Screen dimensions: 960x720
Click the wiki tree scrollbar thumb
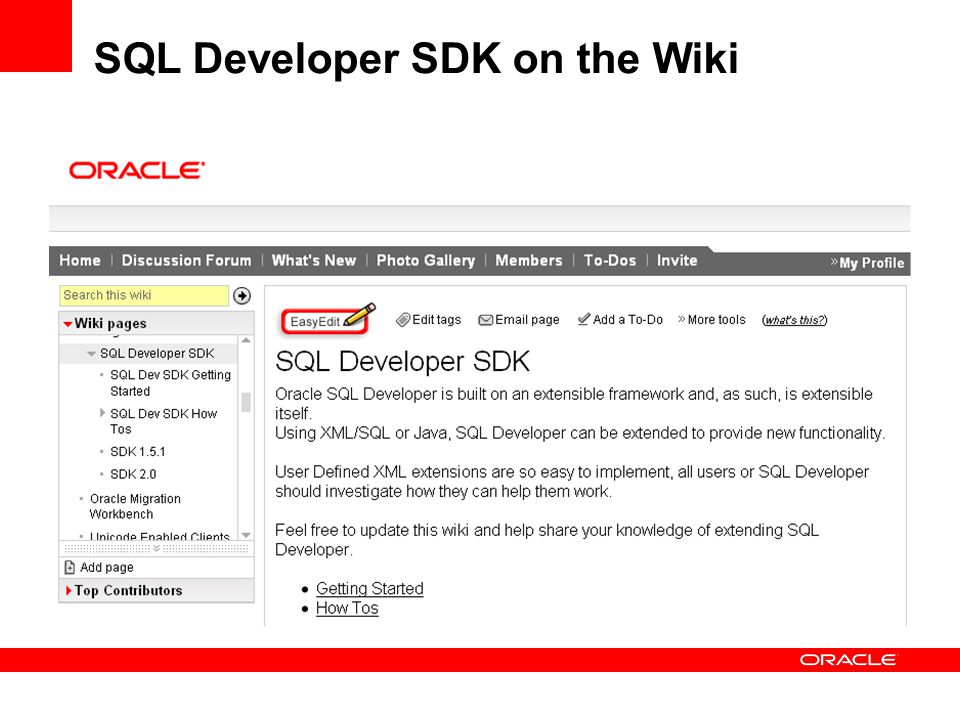point(246,402)
